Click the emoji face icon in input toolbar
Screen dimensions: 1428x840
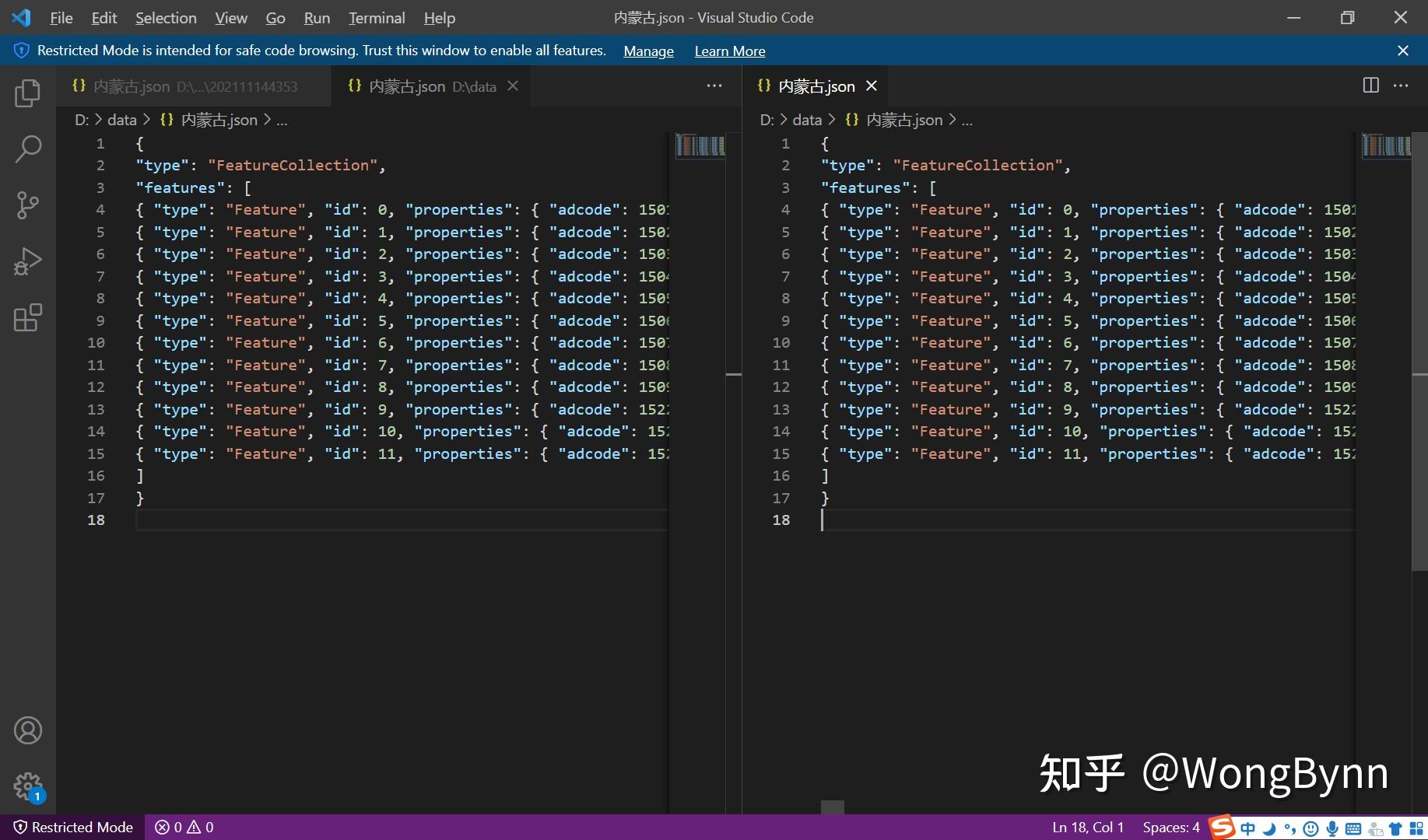click(x=1311, y=829)
